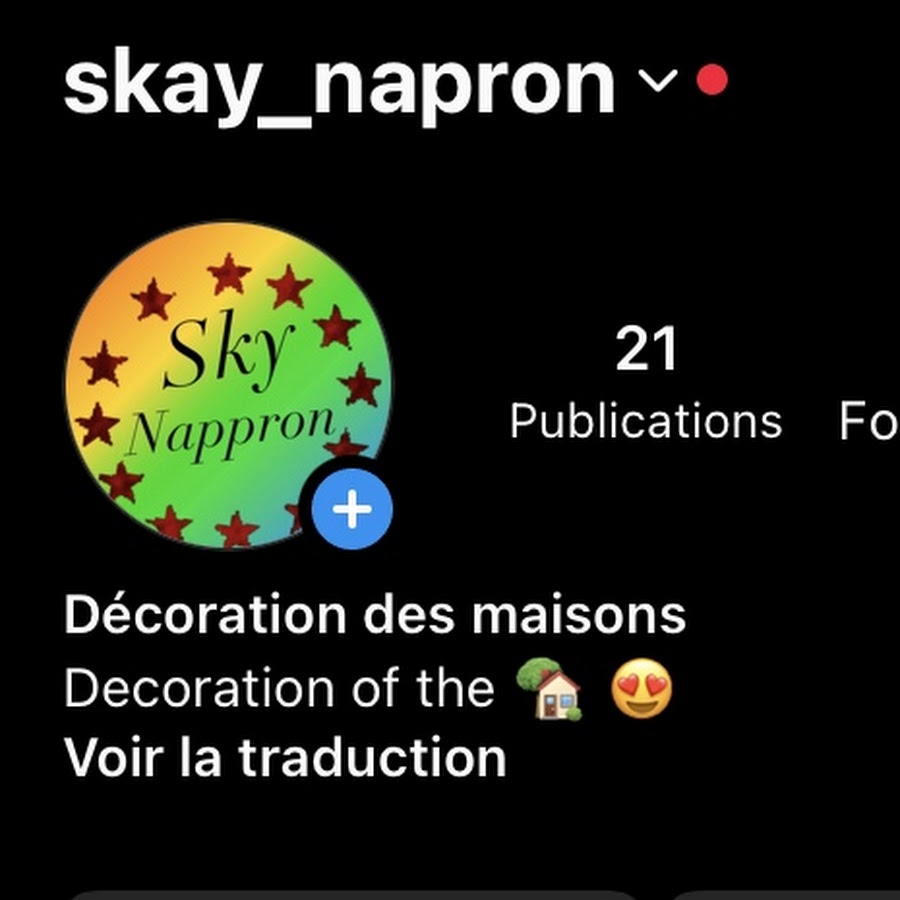Tap the partially visible Fo followers label
The height and width of the screenshot is (900, 900).
click(x=868, y=421)
